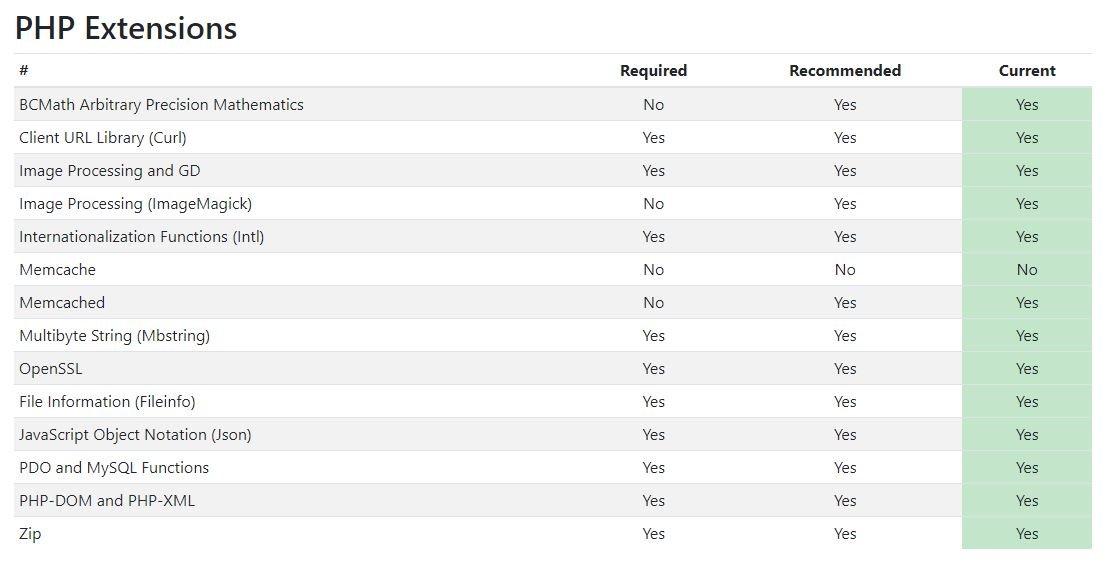
Task: Click PDO and MySQL Functions label
Action: click(114, 467)
